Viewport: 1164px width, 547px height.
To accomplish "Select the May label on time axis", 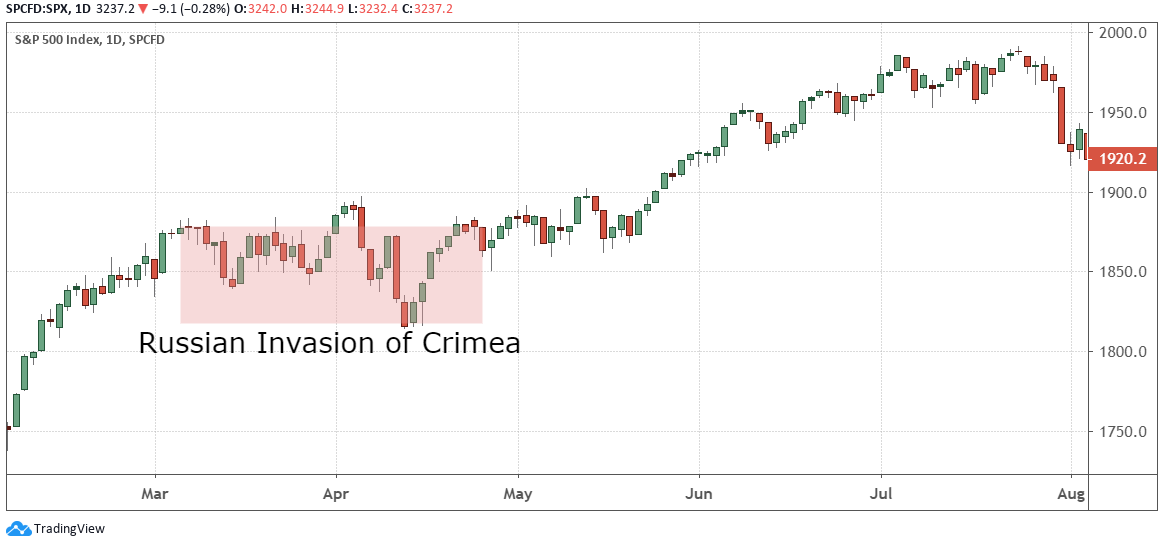I will point(517,493).
